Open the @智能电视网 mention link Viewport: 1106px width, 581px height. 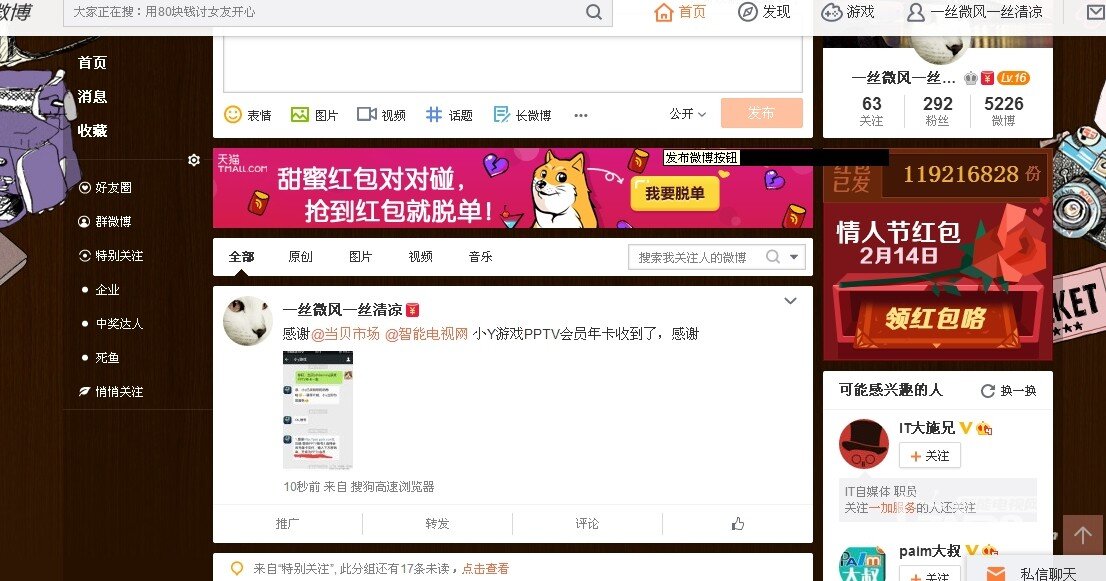(x=427, y=334)
